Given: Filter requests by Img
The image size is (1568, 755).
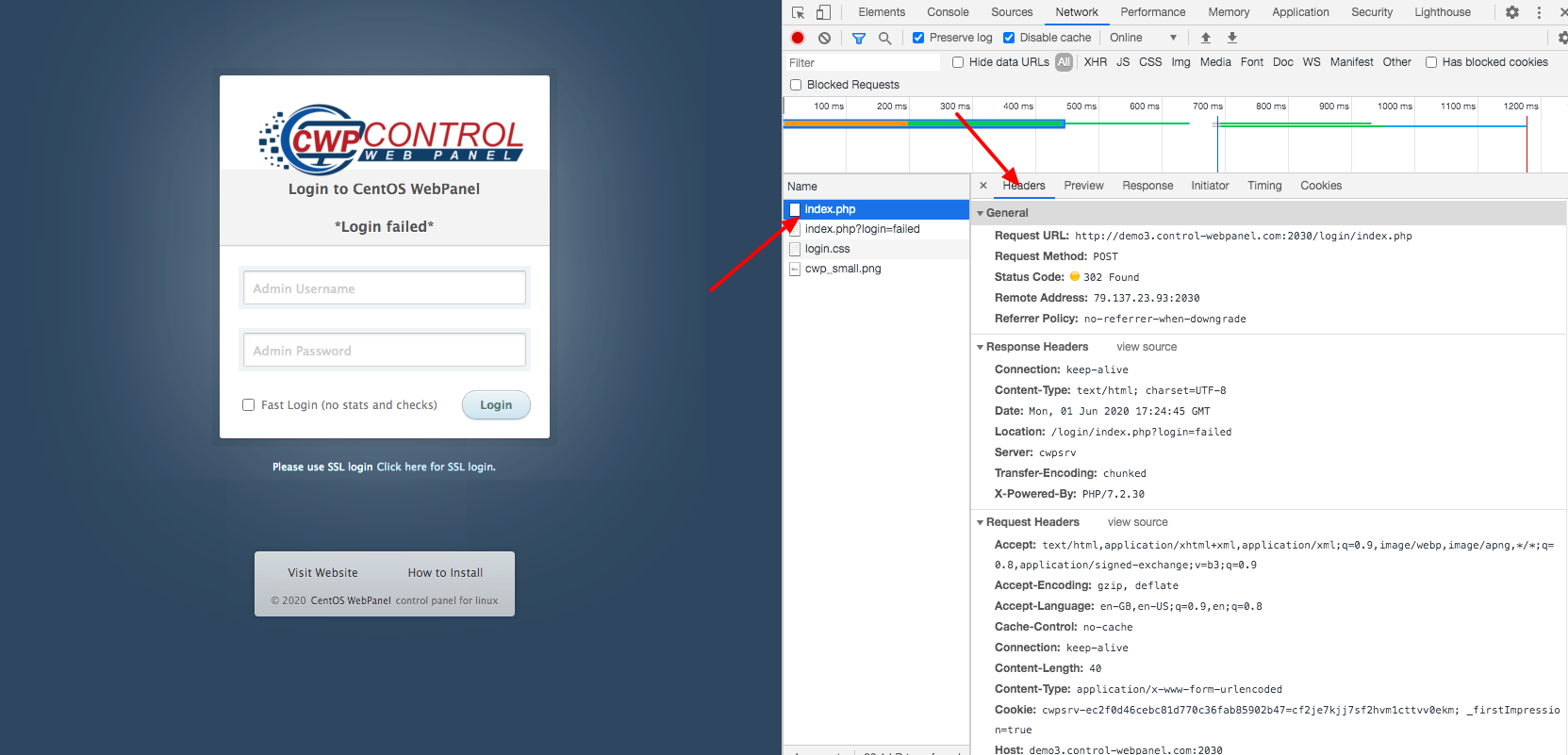Looking at the screenshot, I should [1180, 62].
